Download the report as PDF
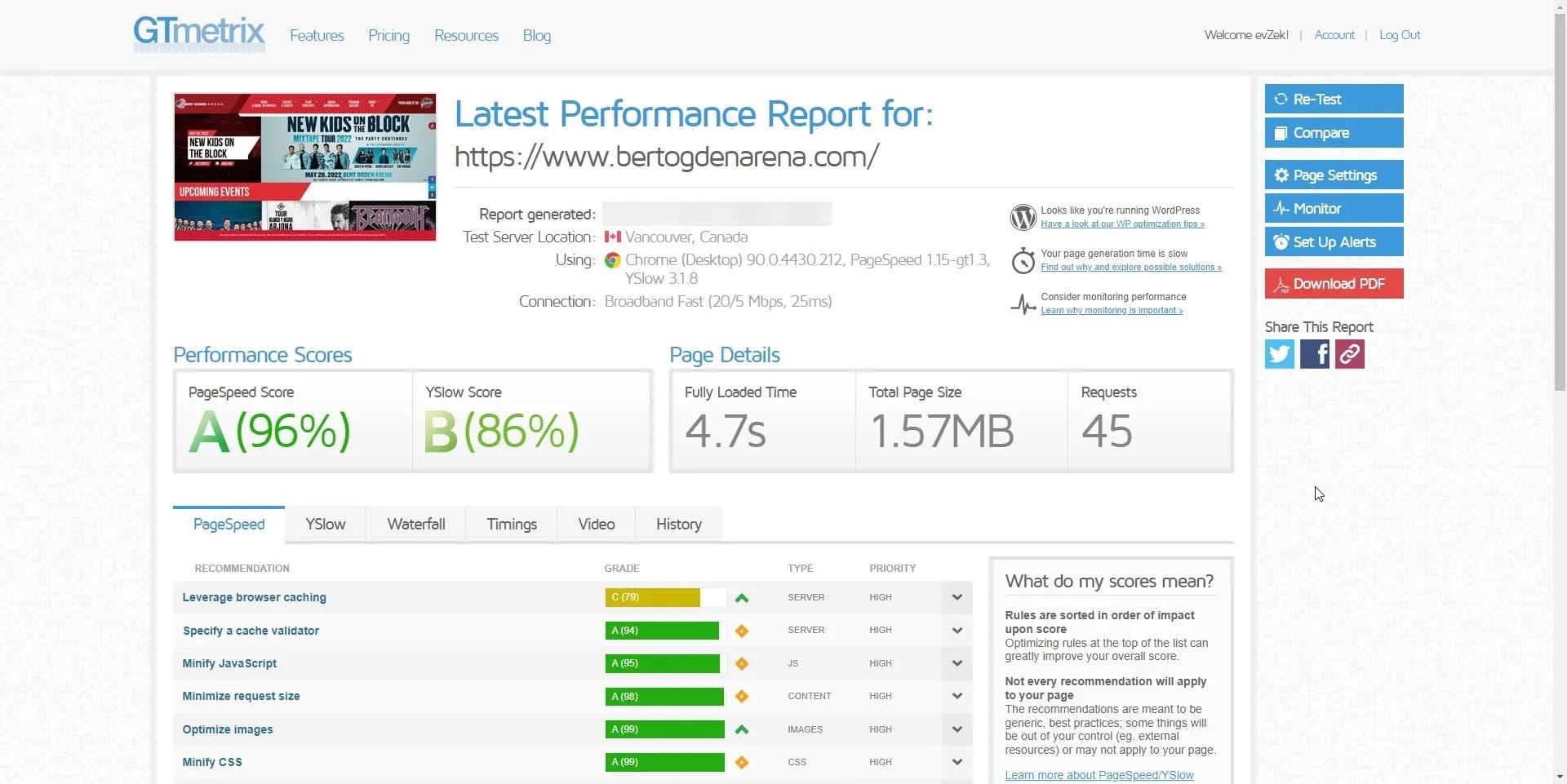Viewport: 1567px width, 784px height. click(1334, 284)
